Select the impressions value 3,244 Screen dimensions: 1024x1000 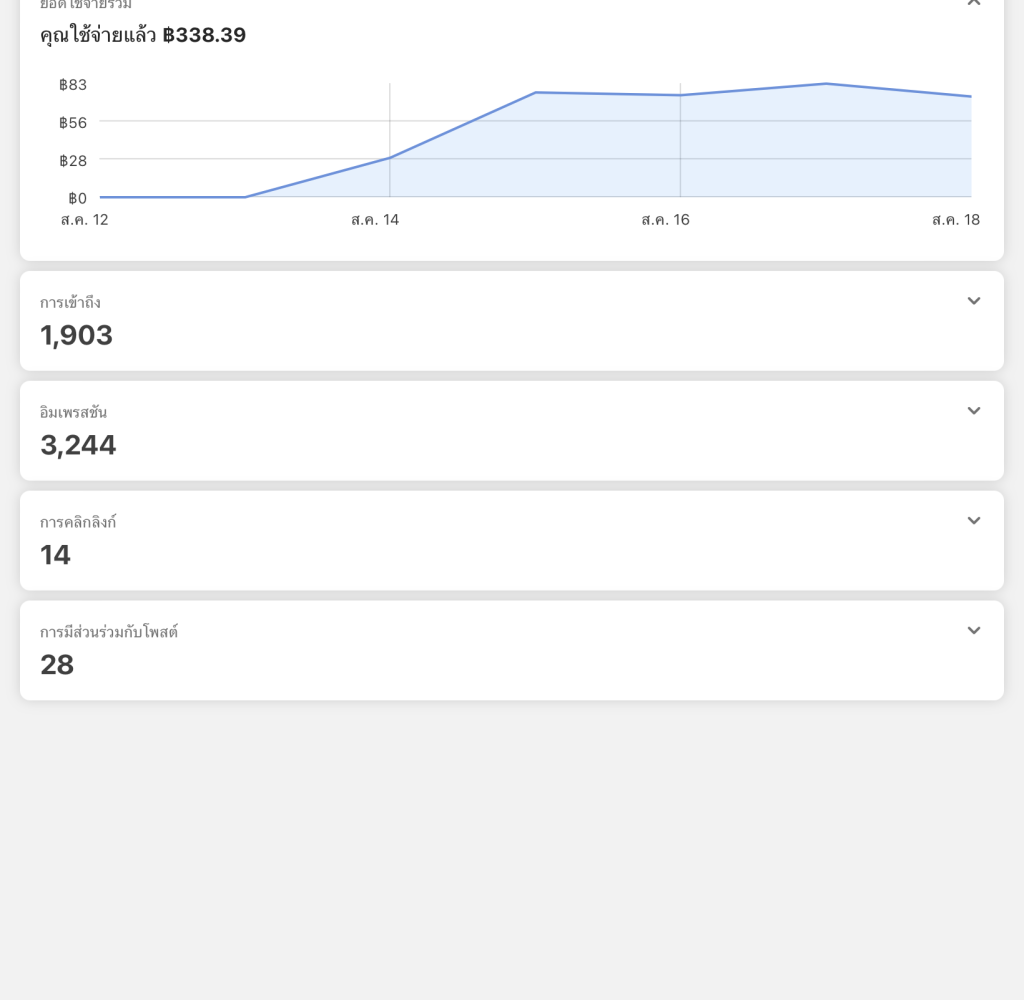point(78,445)
